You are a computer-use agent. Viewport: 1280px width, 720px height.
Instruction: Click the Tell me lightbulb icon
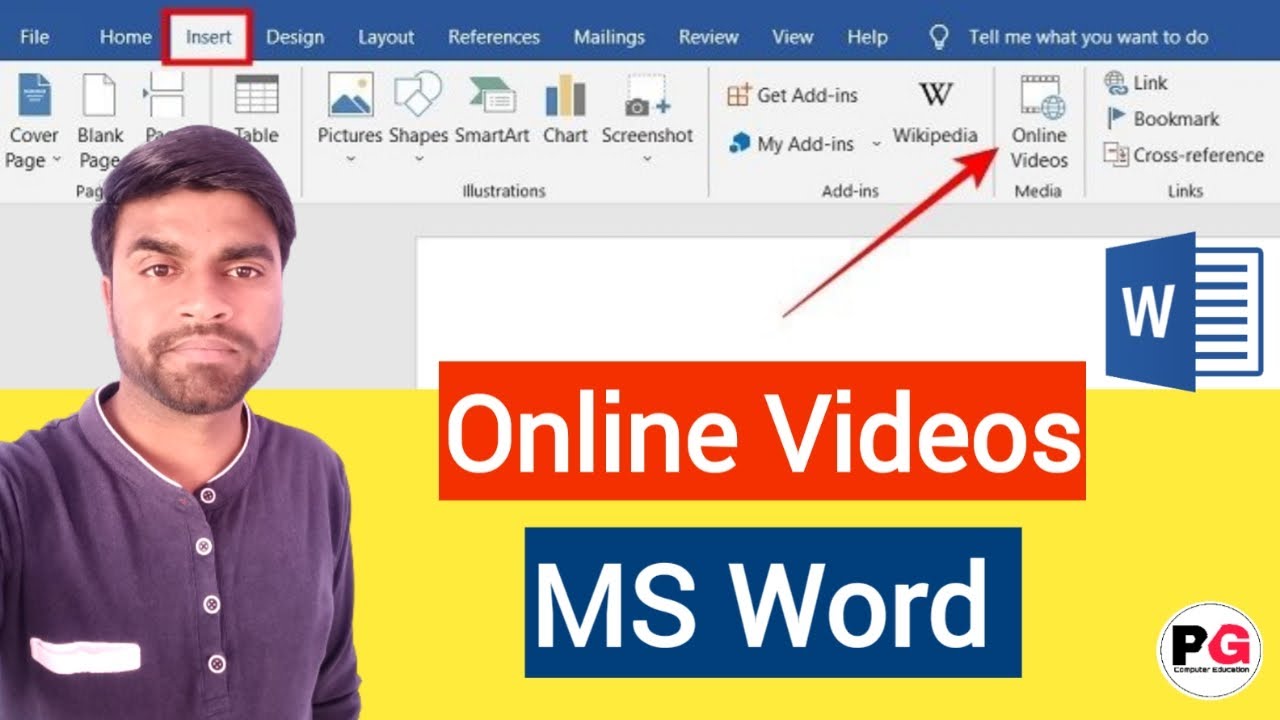[x=938, y=37]
